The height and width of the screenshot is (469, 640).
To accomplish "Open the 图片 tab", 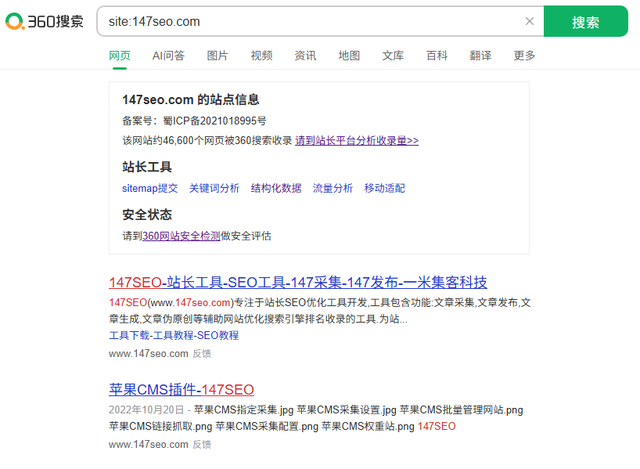I will 217,55.
